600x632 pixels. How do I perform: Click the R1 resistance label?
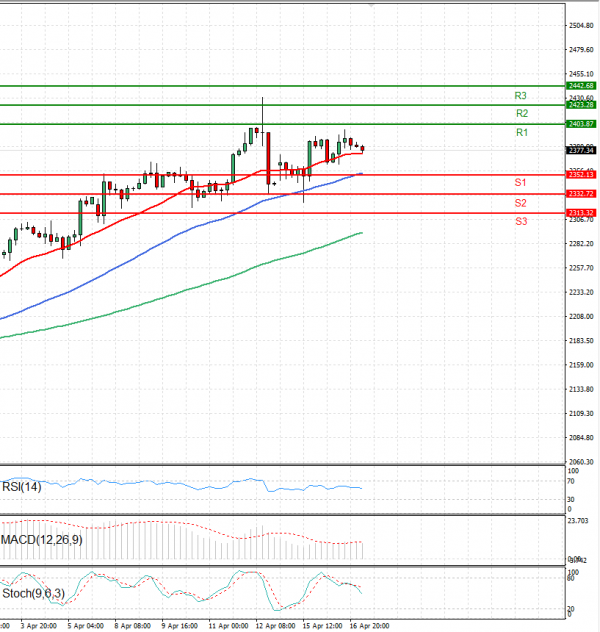[x=522, y=133]
